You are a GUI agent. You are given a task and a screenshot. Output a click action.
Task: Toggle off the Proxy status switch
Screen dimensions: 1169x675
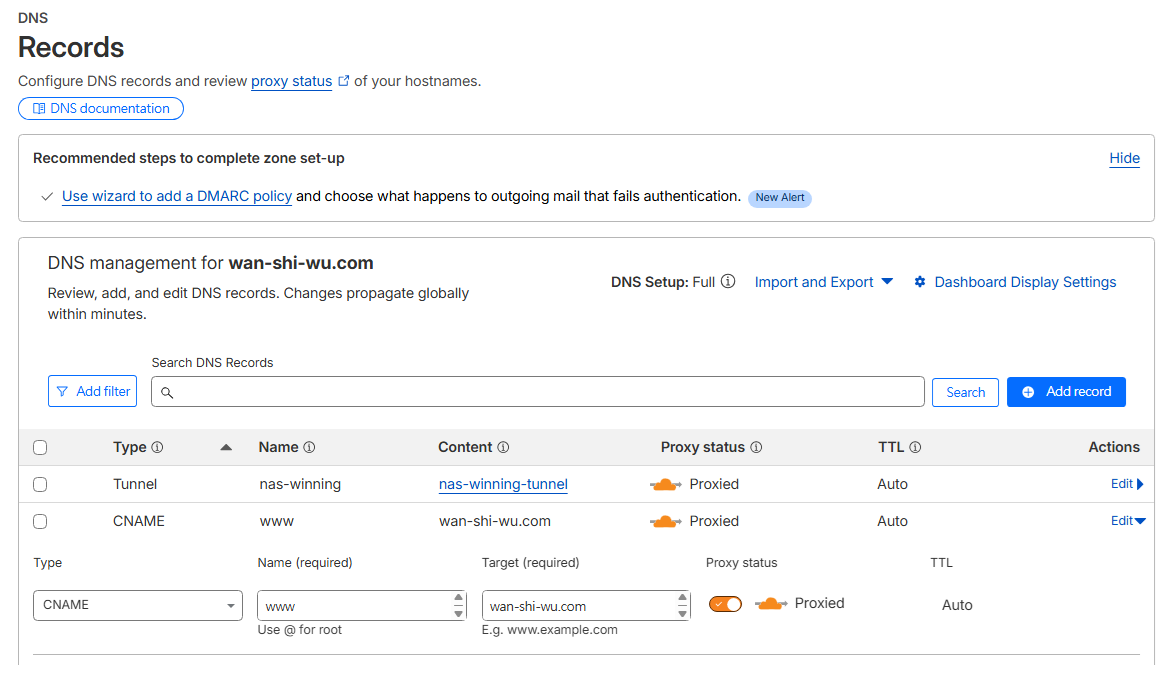(x=725, y=604)
